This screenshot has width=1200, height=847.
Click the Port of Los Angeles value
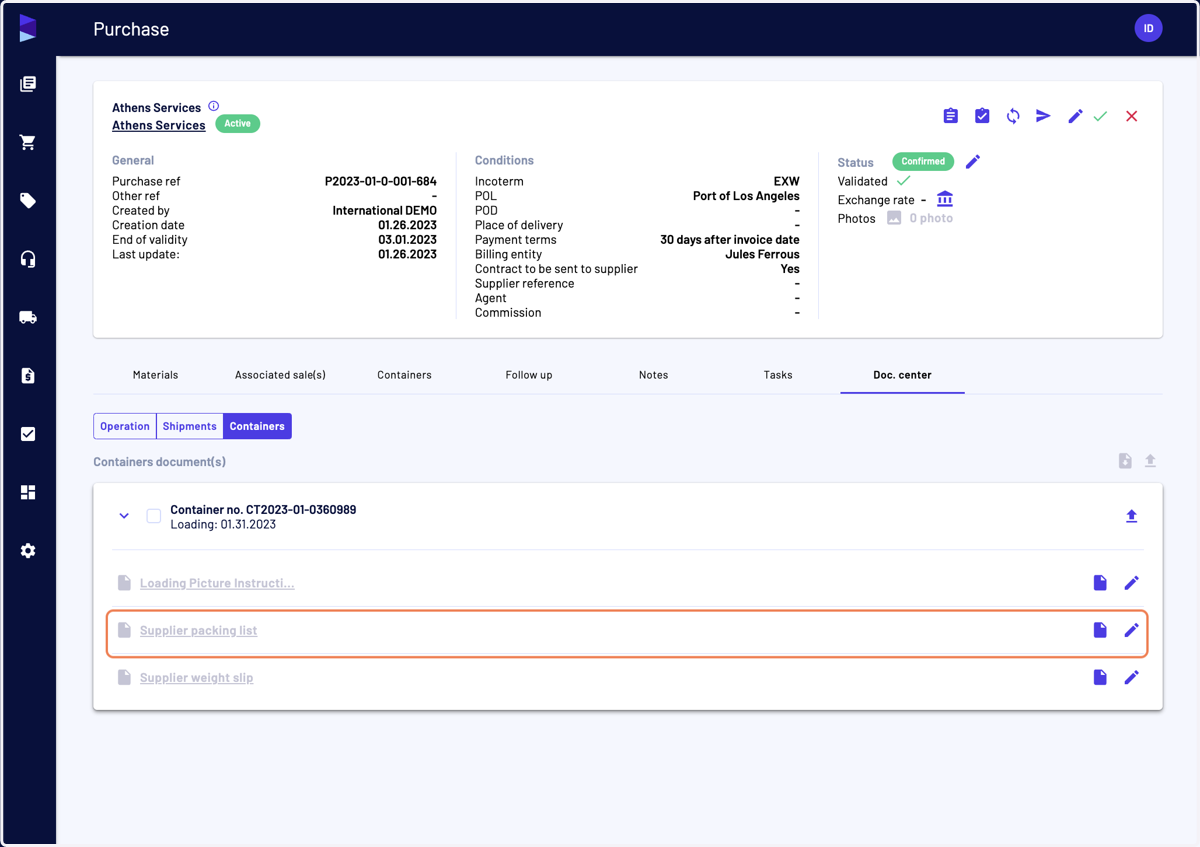click(x=746, y=196)
